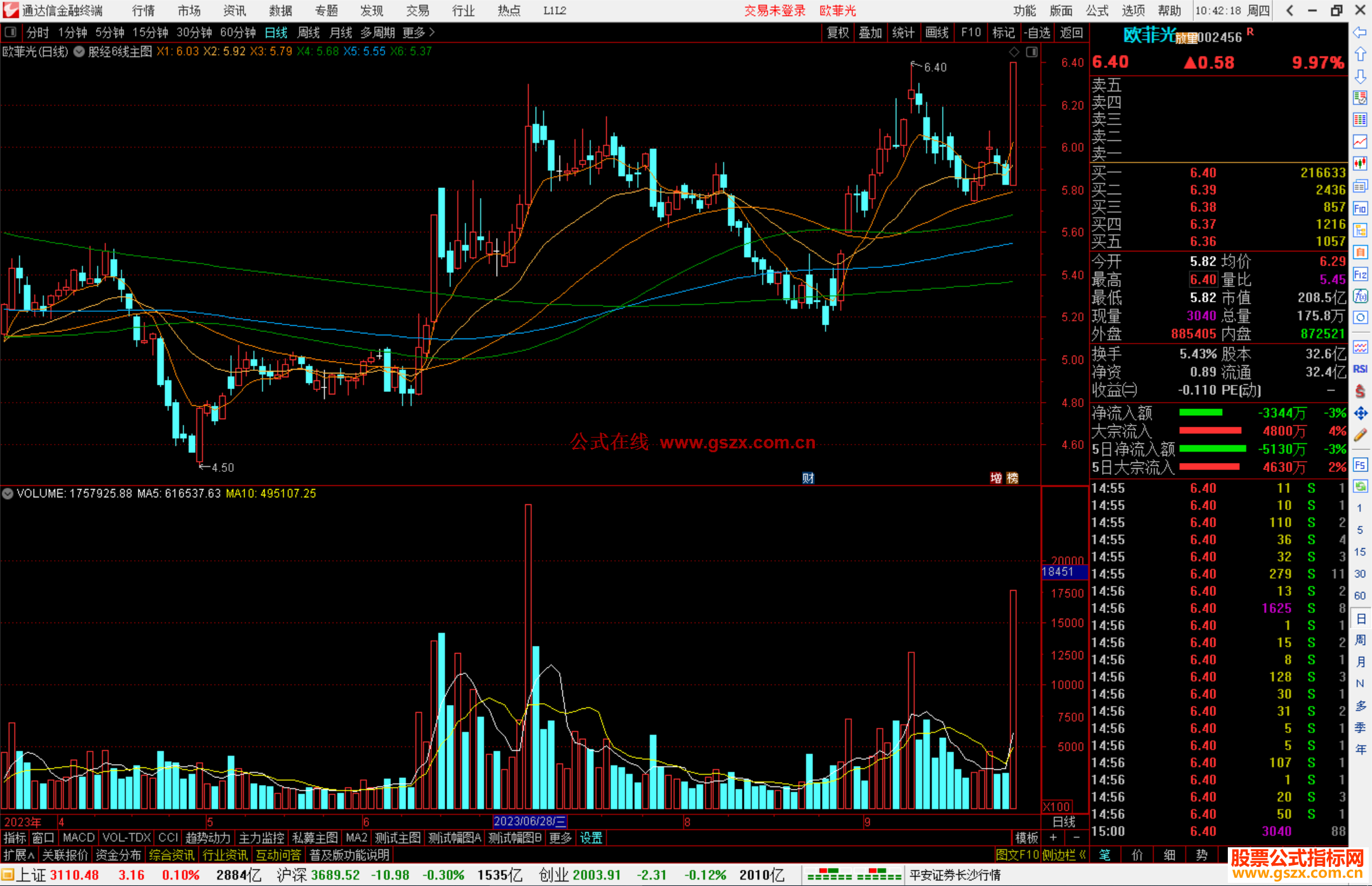Toggle the chart side panel icon near diamond

coord(1032,52)
